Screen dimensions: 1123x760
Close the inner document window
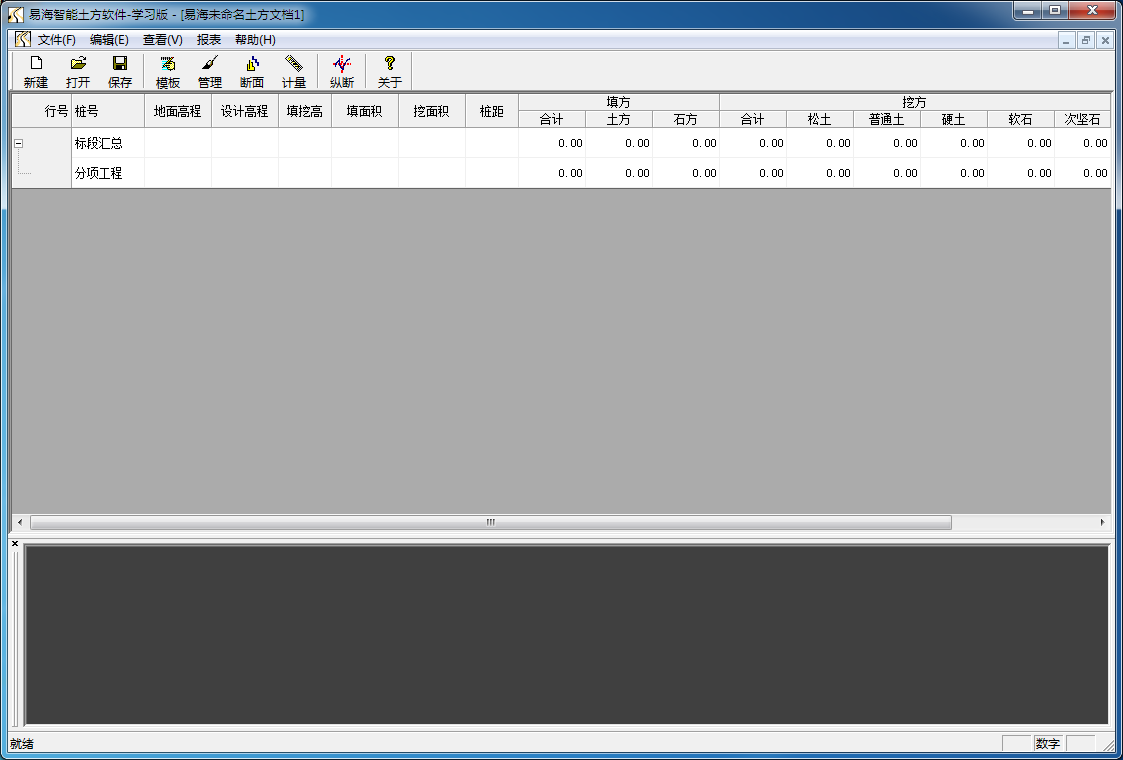[x=1105, y=40]
